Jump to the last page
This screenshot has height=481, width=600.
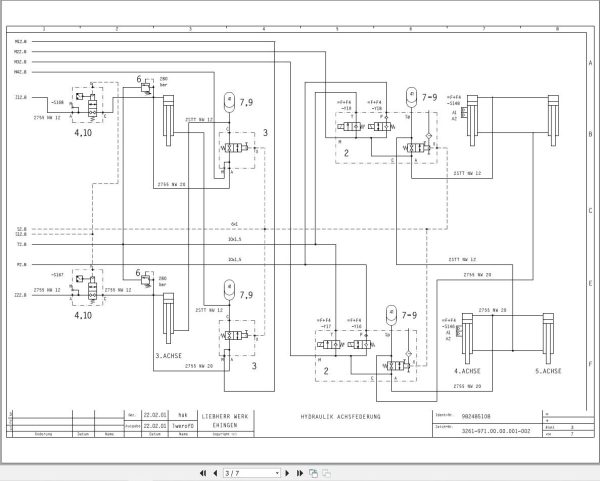coord(300,473)
